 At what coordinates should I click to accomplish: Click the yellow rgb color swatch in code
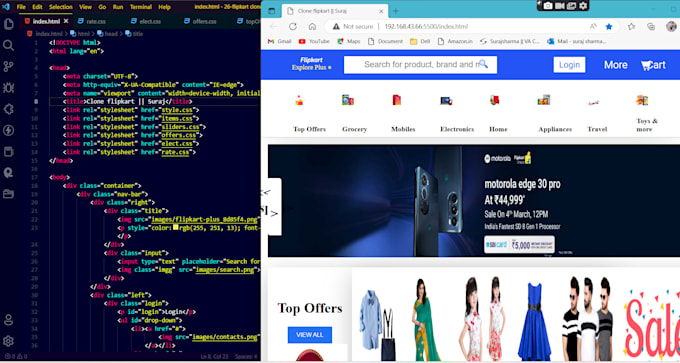coord(176,227)
